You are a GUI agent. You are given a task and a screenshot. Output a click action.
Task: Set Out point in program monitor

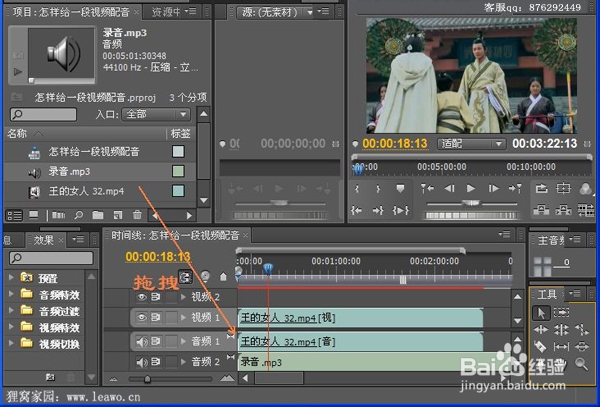click(378, 189)
